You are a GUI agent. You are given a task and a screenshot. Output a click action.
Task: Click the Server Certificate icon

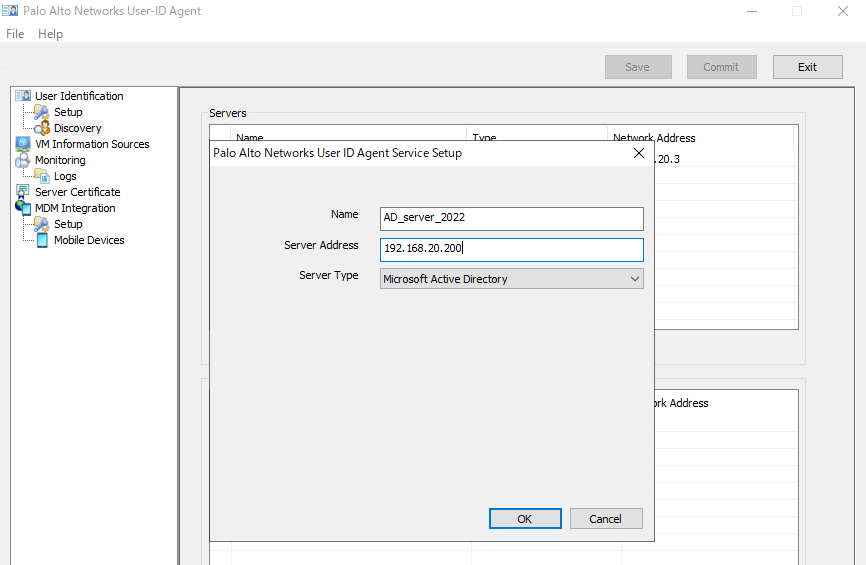click(23, 192)
